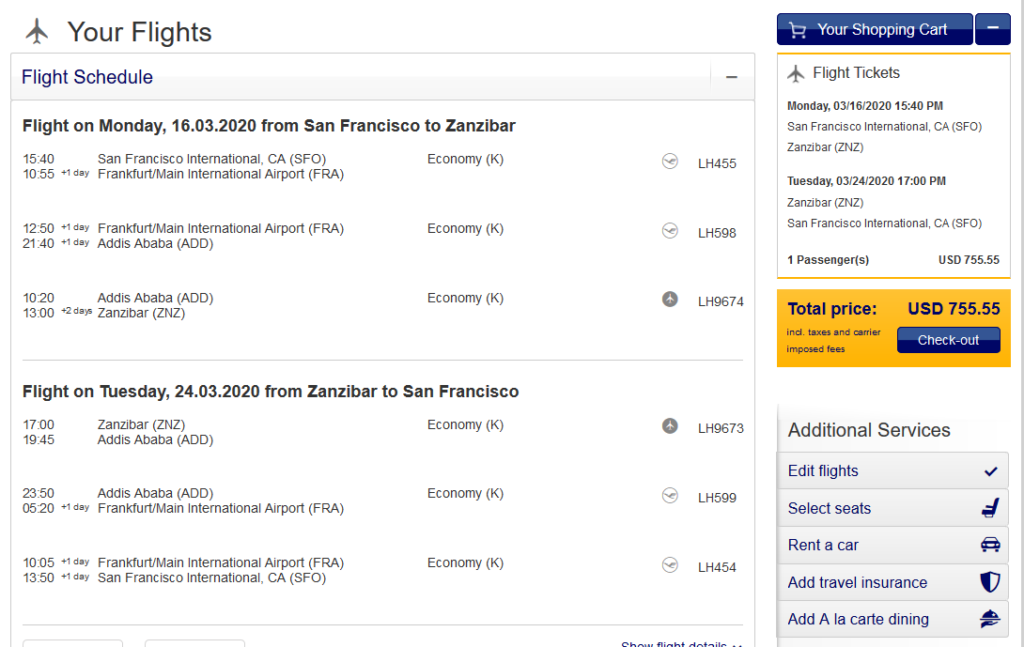
Task: Open the Select seats option
Action: click(x=893, y=508)
